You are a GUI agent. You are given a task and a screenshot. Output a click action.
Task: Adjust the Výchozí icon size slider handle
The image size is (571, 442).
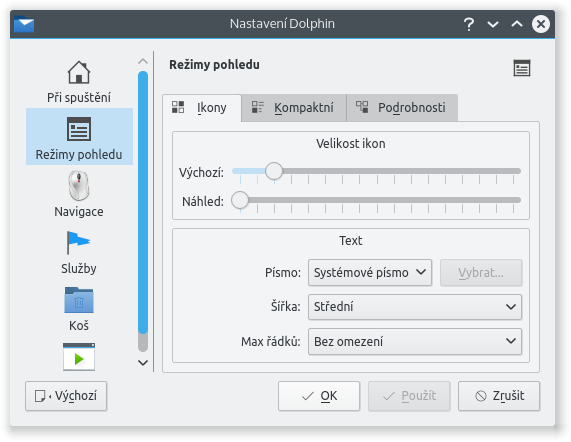[274, 171]
